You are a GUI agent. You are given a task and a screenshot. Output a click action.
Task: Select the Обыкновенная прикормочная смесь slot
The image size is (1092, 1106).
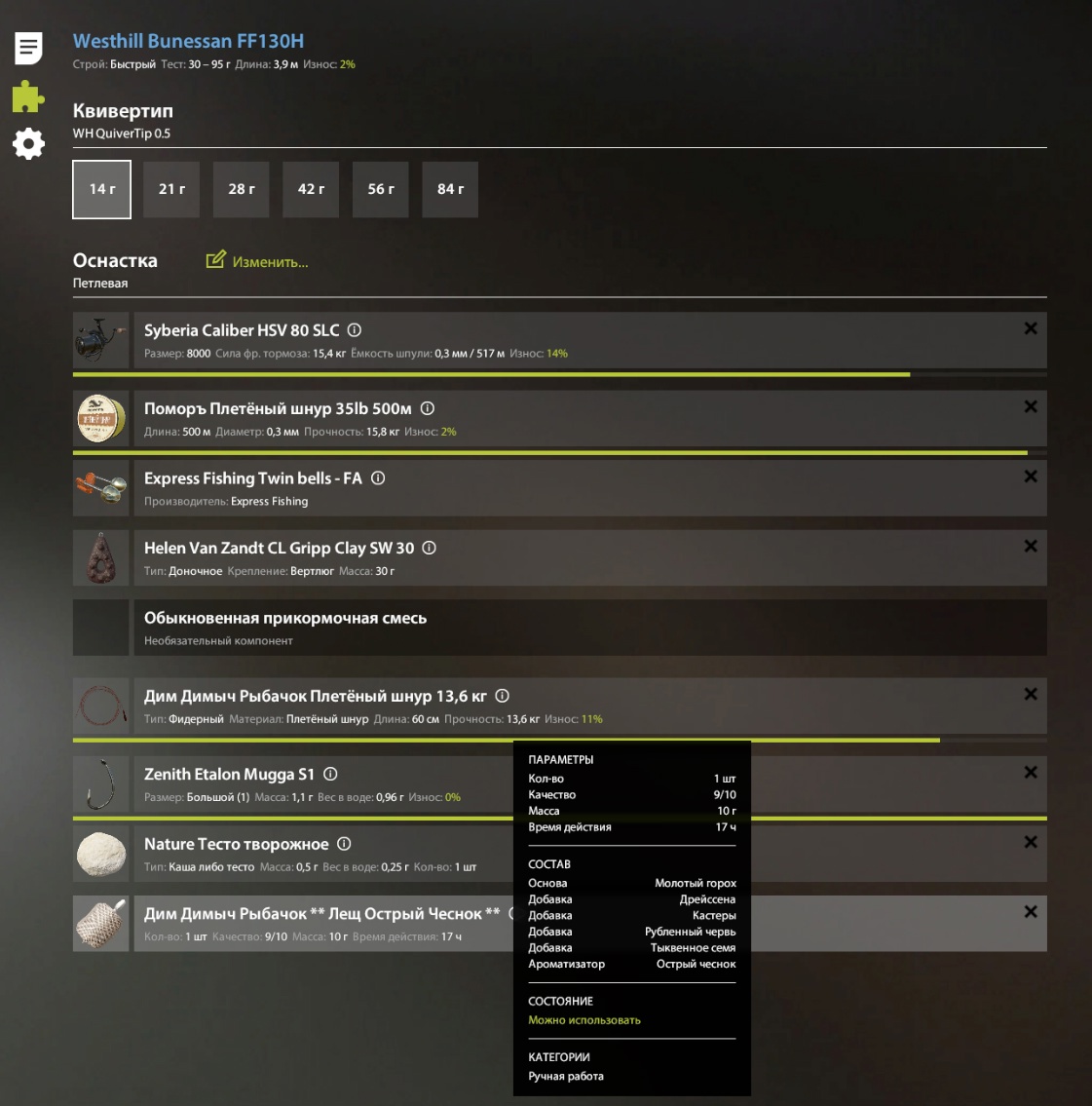590,628
